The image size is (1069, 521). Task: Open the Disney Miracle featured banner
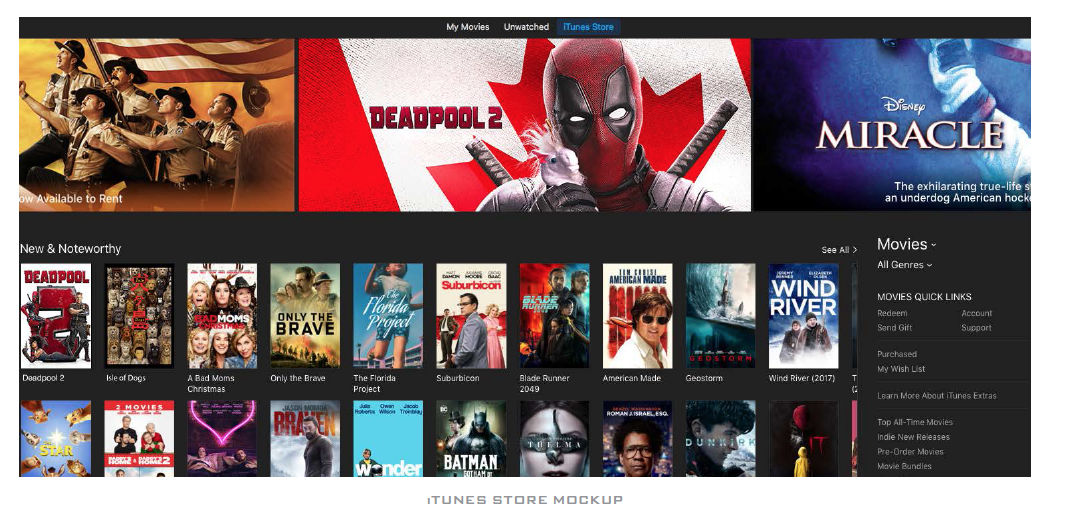pos(892,125)
